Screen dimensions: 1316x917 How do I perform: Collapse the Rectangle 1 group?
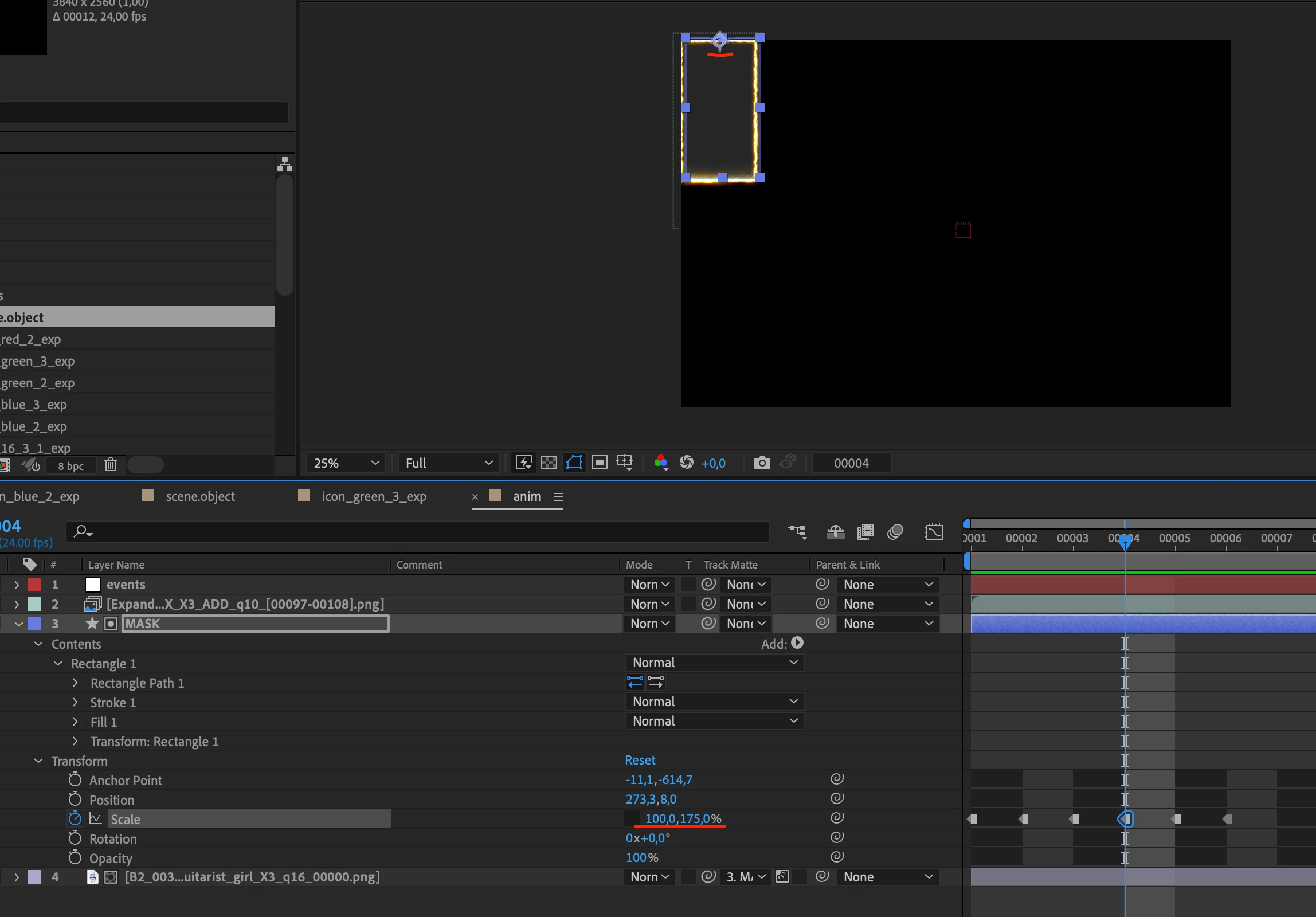pyautogui.click(x=58, y=663)
